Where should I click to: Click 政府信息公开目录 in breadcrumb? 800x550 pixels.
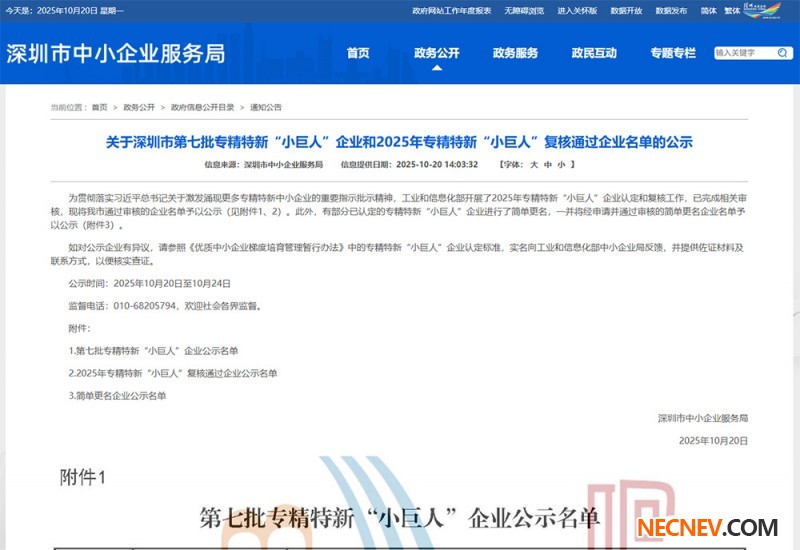point(202,107)
